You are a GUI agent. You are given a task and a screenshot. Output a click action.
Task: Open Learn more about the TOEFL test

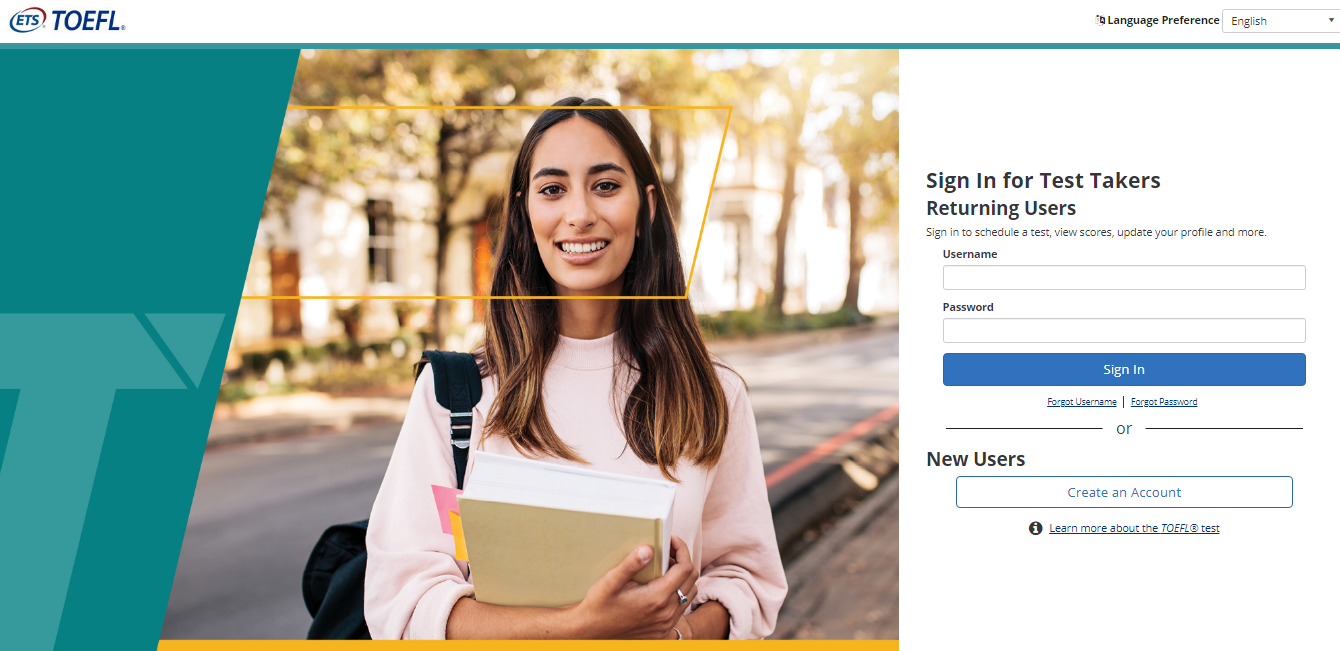tap(1134, 528)
